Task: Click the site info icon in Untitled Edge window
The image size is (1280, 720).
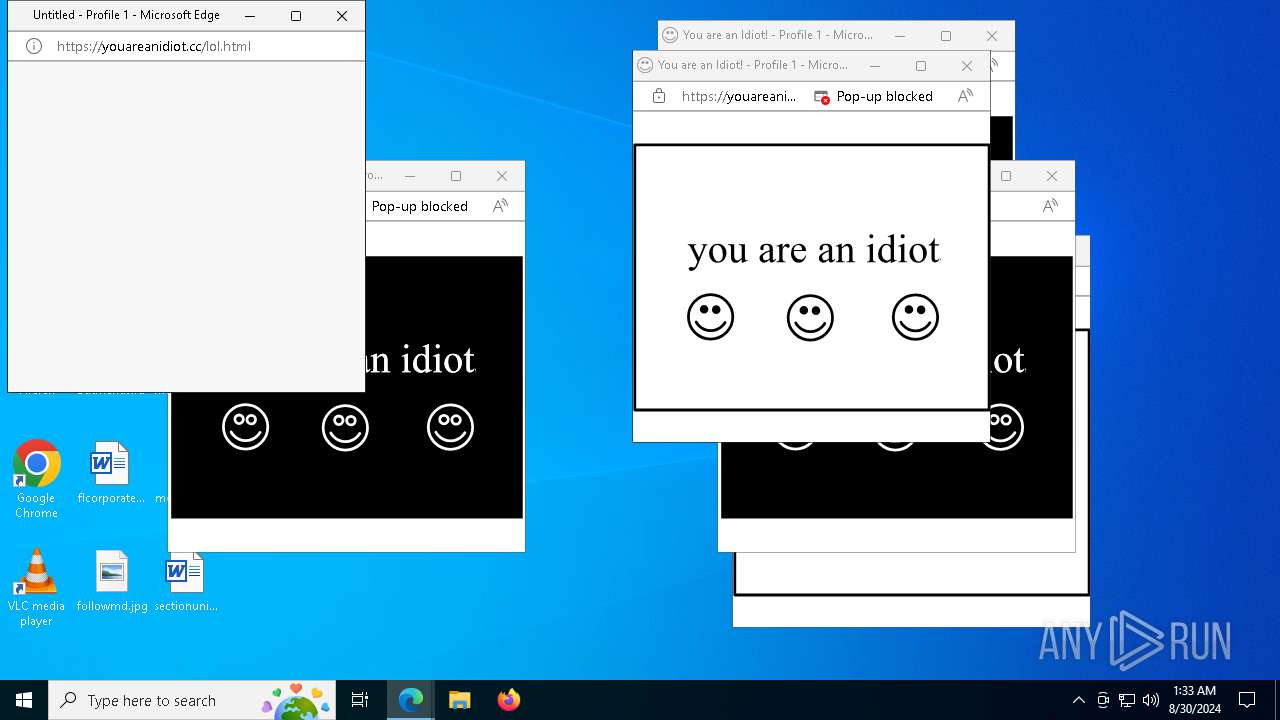Action: pos(34,46)
